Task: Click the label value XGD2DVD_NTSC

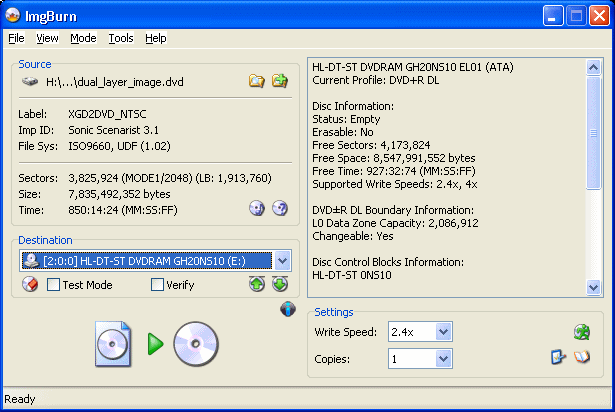Action: coord(107,114)
